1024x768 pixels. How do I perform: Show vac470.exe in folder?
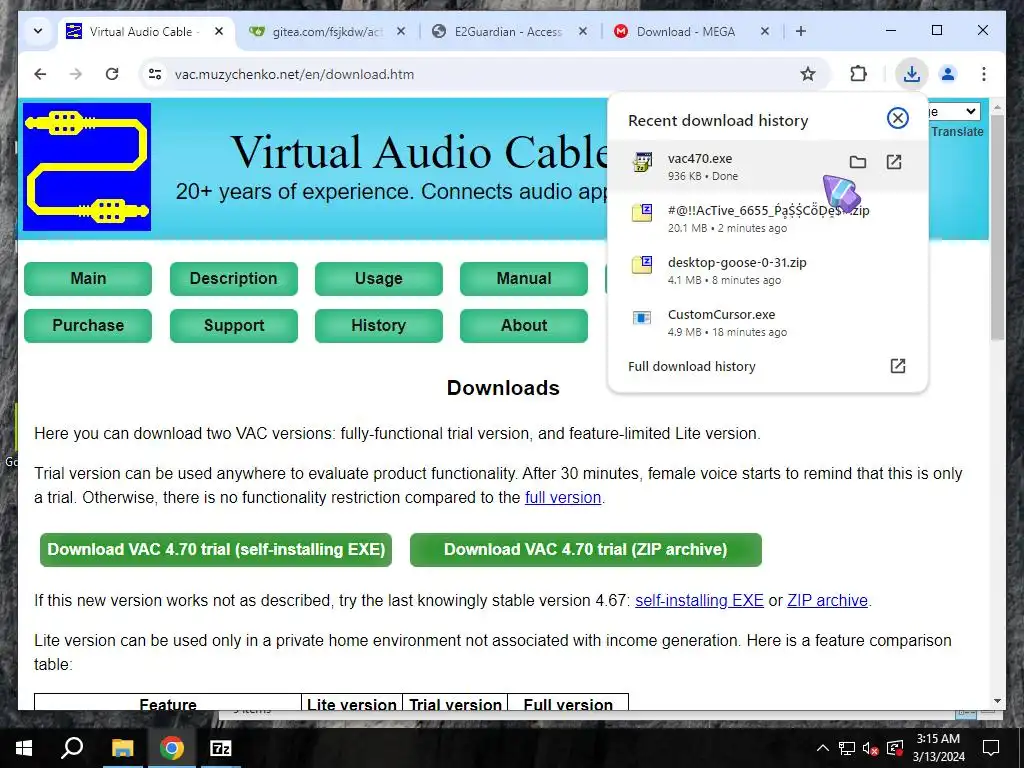[857, 162]
